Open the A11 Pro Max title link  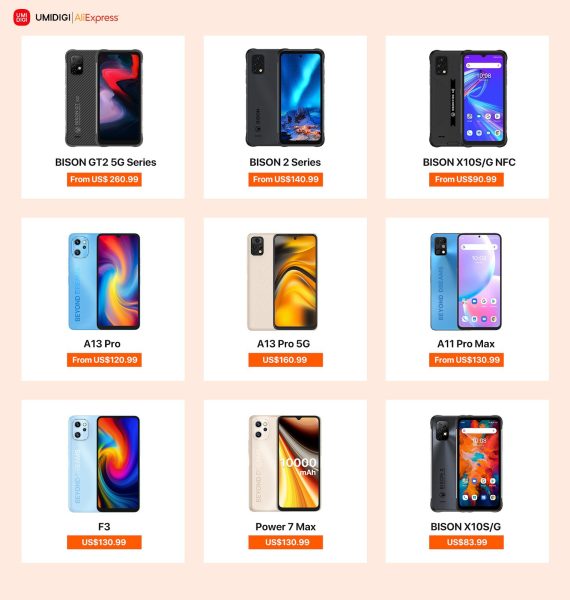466,344
